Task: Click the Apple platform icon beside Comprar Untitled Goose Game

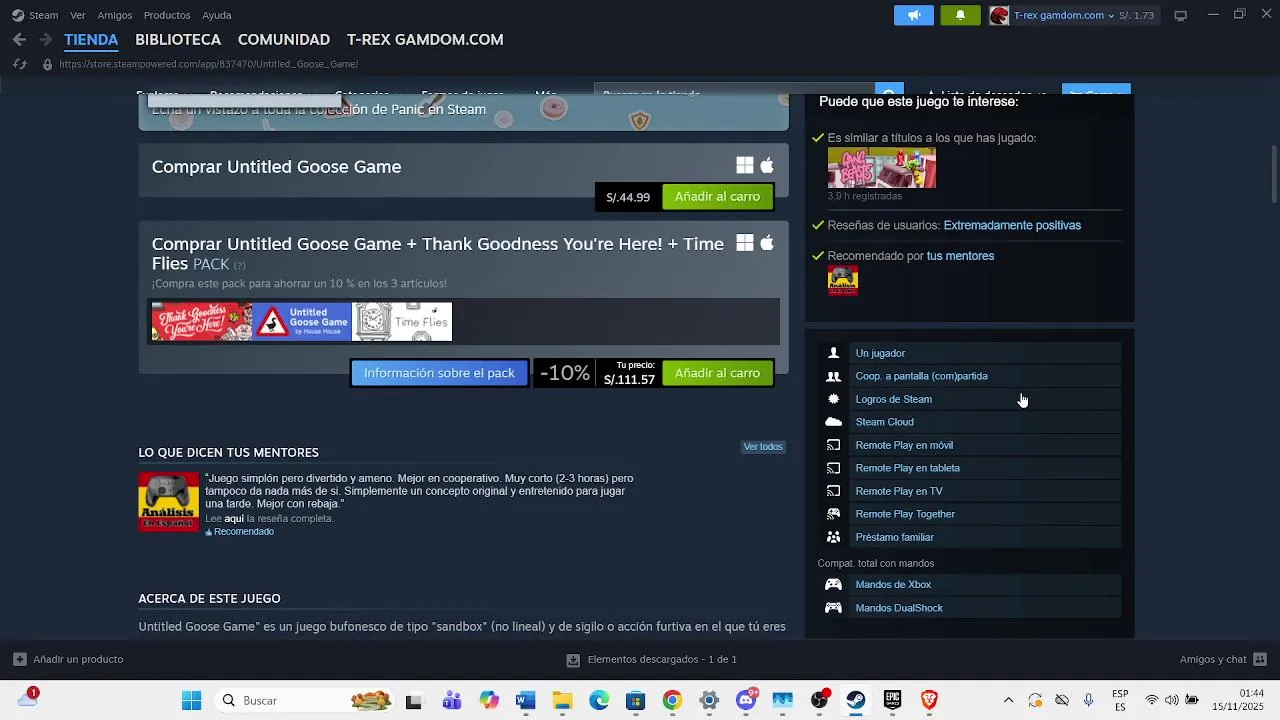Action: point(767,165)
